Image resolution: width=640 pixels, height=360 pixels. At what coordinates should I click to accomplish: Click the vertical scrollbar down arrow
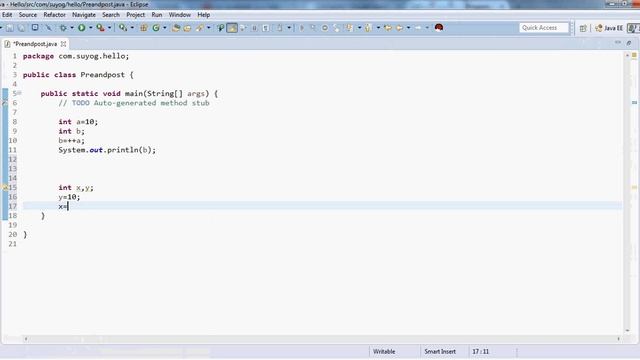point(628,331)
